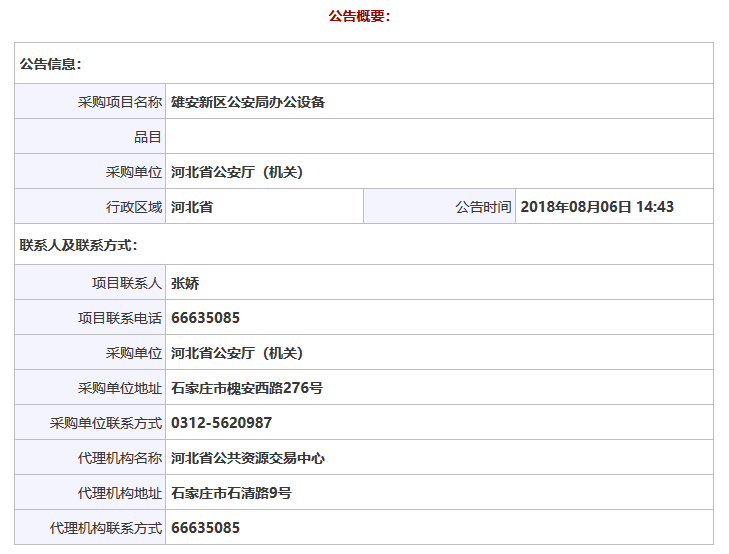
Task: Click the 河北省 region value
Action: tap(192, 207)
